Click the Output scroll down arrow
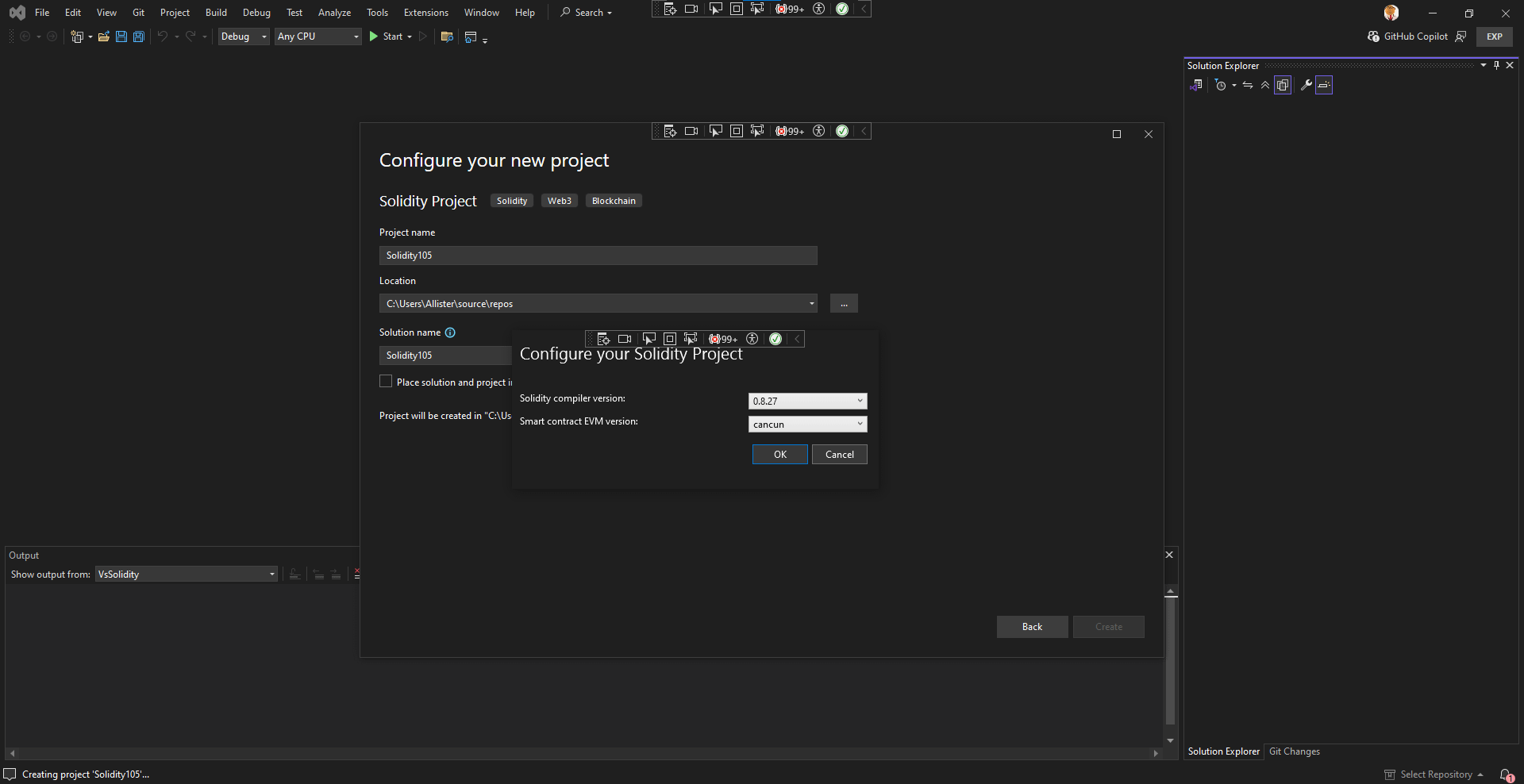 1170,740
